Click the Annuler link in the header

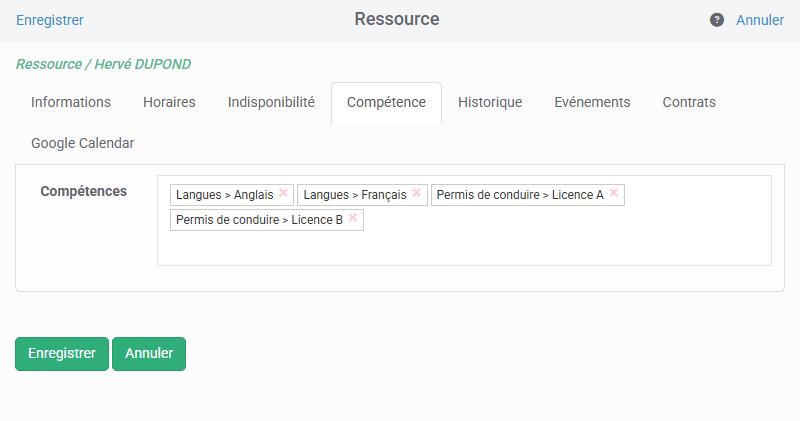pos(760,20)
